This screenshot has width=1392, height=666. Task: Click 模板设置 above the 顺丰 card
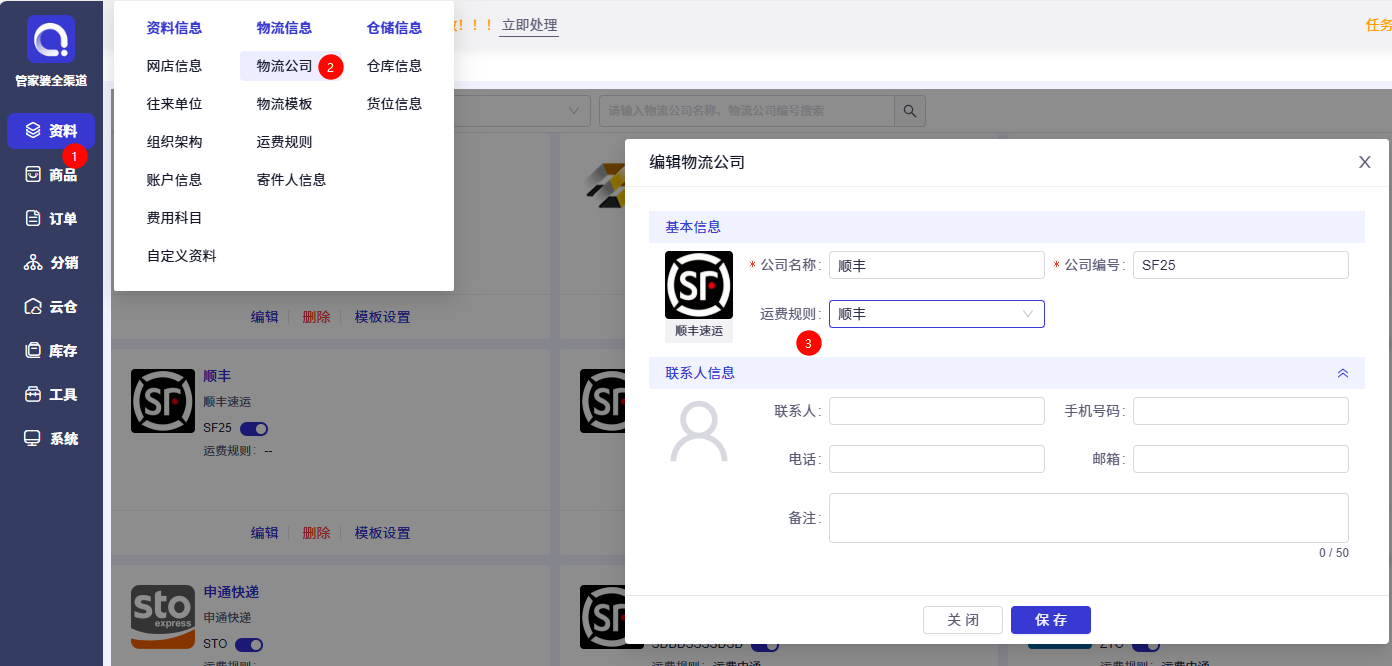[382, 317]
